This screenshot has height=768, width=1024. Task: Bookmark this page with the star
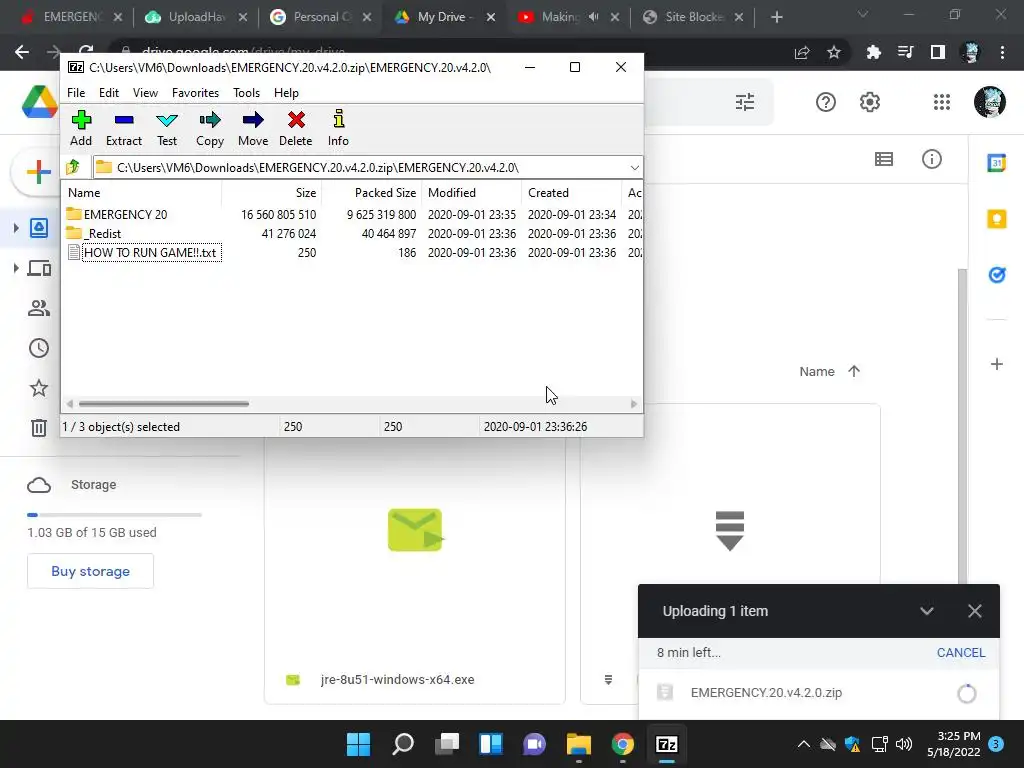(834, 52)
